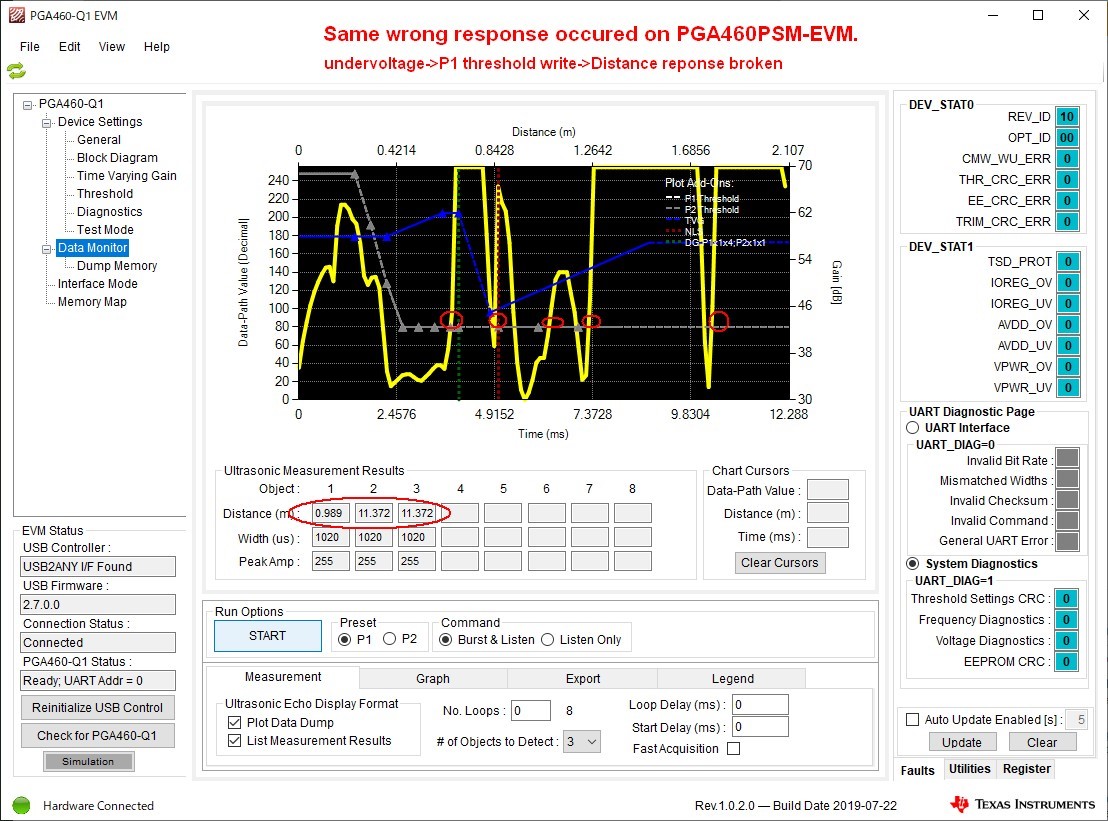Image resolution: width=1108 pixels, height=821 pixels.
Task: Click the Update button
Action: [962, 743]
